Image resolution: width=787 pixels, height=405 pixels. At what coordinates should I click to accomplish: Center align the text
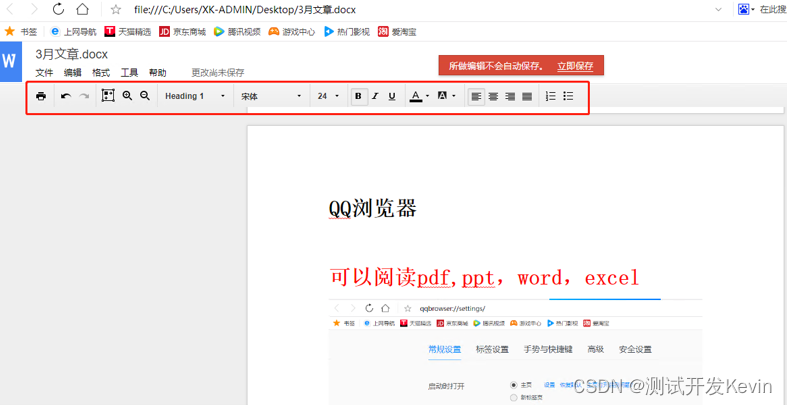point(493,97)
